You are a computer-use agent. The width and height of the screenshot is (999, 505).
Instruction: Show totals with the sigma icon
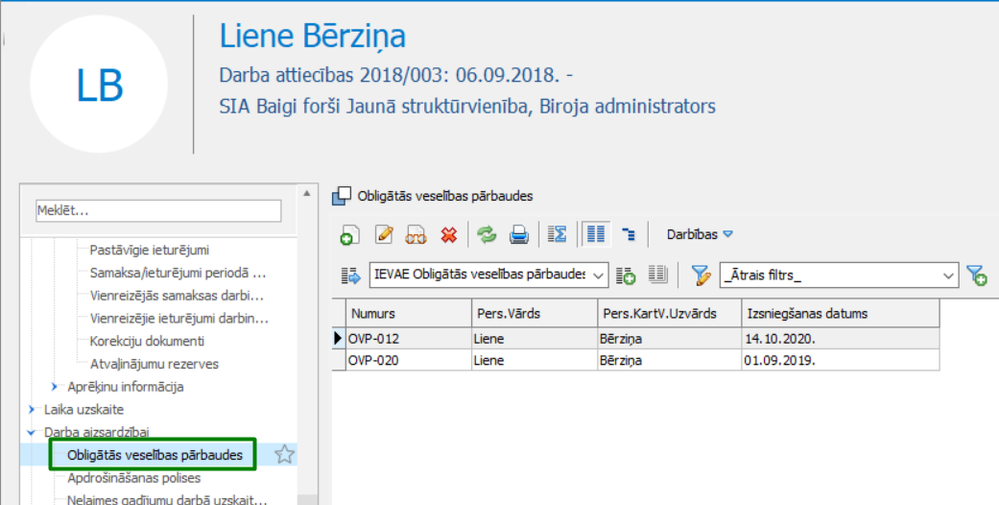pos(557,235)
